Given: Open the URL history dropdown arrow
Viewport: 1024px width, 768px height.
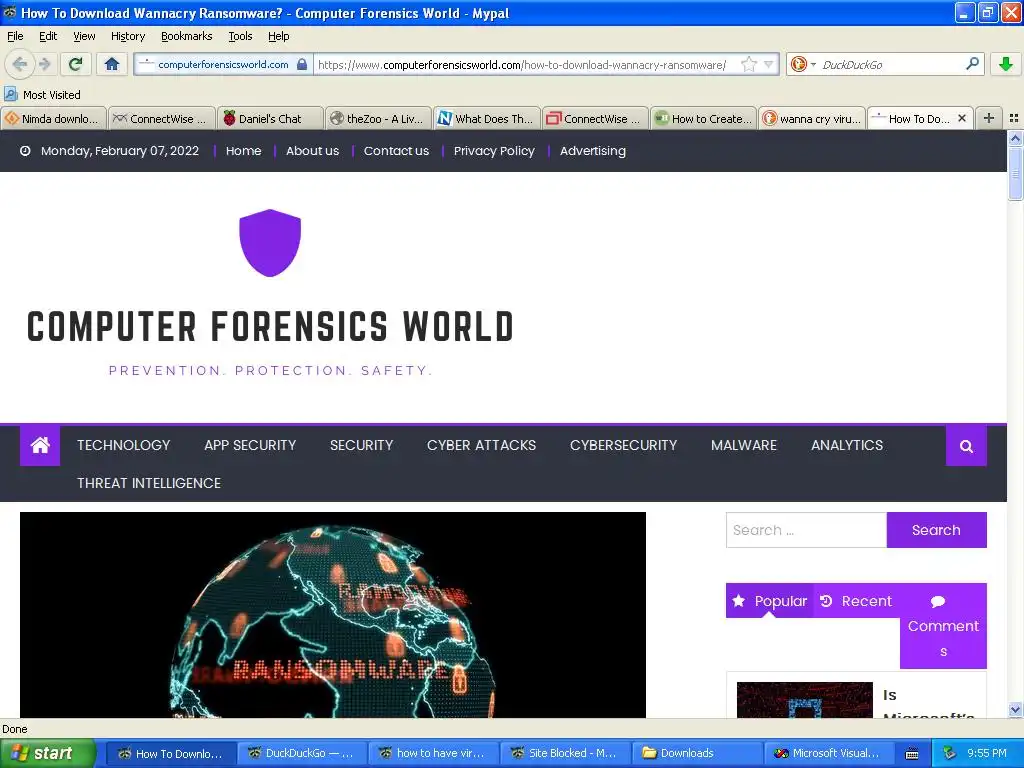Looking at the screenshot, I should [769, 65].
